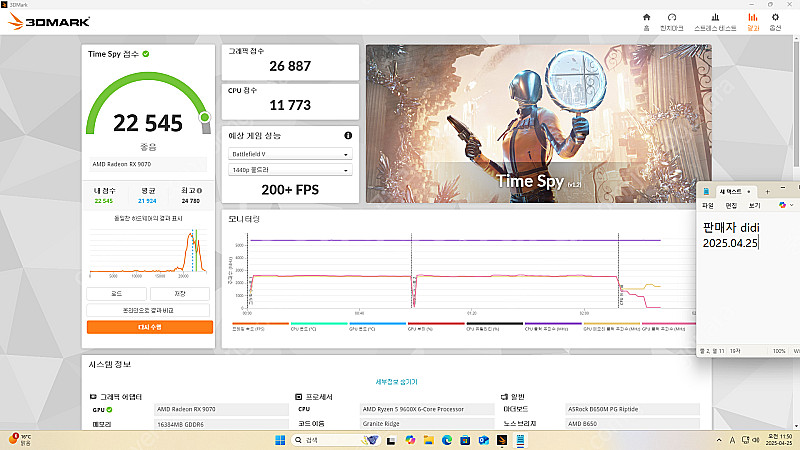The height and width of the screenshot is (450, 800).
Task: Toggle the GPU temperature legend series
Action: click(378, 327)
